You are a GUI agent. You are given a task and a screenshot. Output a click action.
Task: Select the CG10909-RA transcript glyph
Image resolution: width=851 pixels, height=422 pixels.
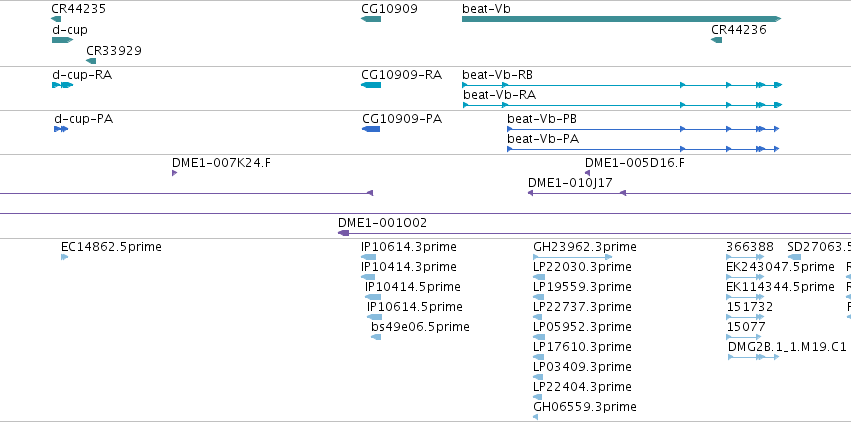pyautogui.click(x=371, y=85)
